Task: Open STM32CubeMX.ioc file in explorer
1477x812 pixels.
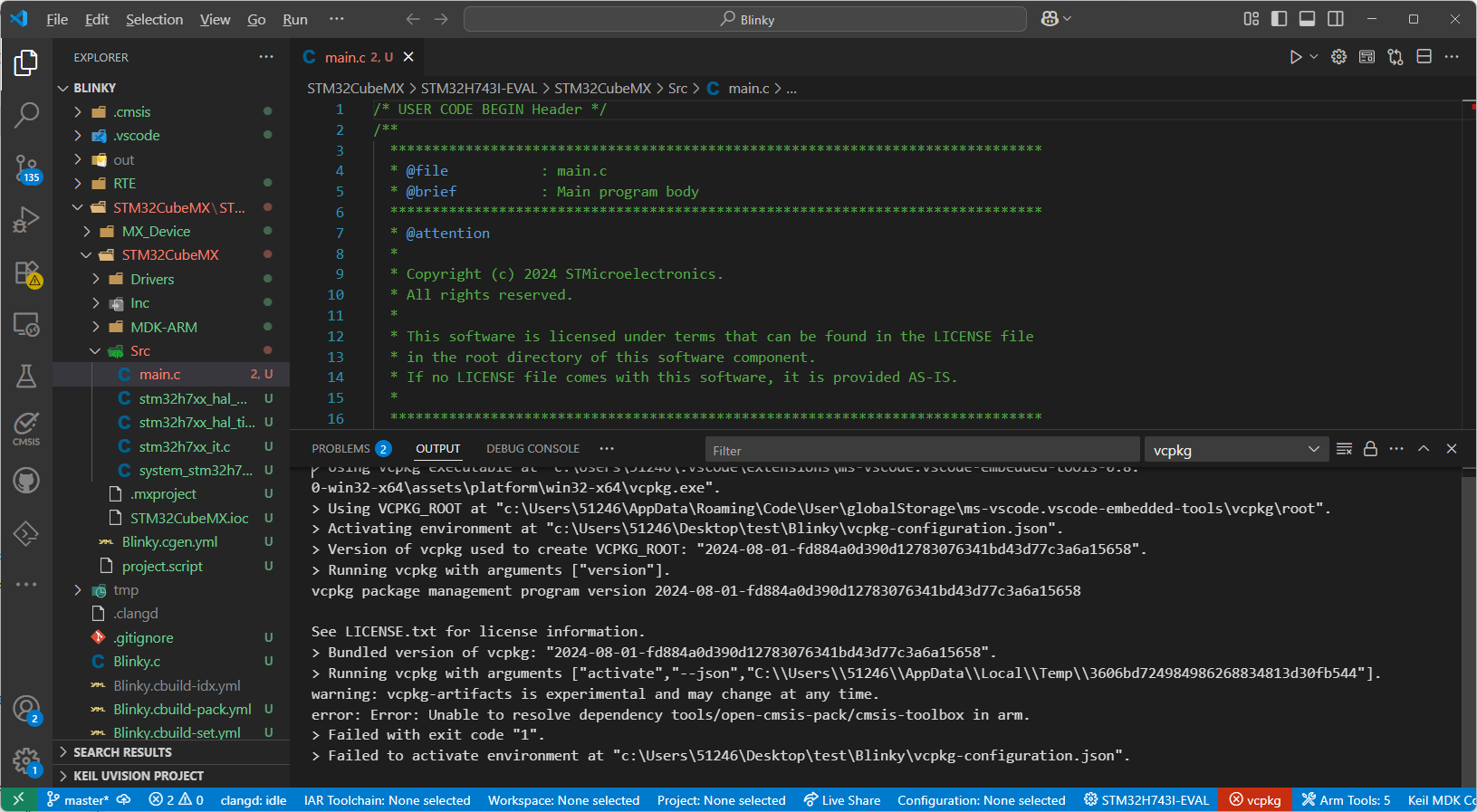Action: (188, 518)
